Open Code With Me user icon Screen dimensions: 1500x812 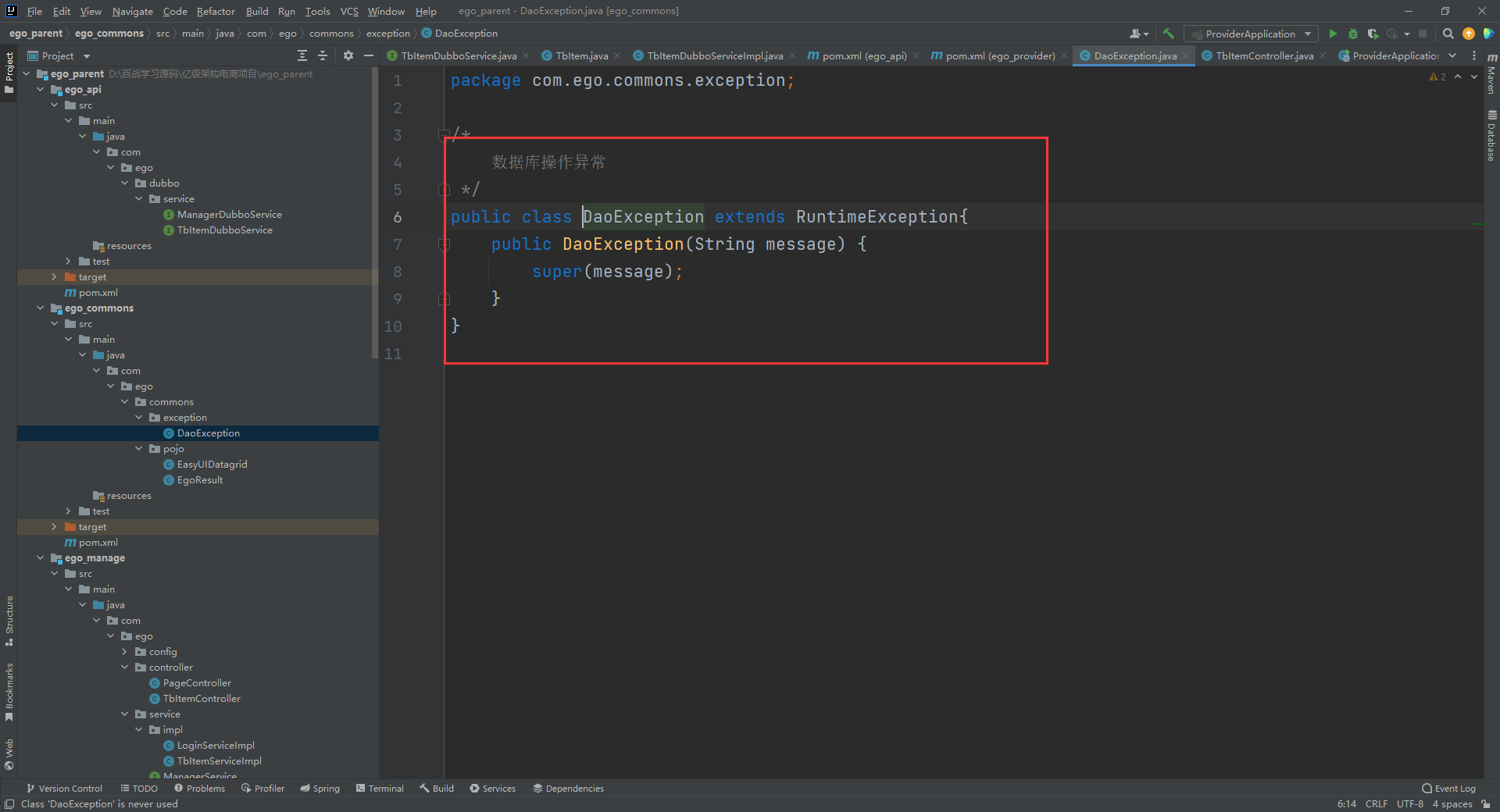pos(1138,34)
